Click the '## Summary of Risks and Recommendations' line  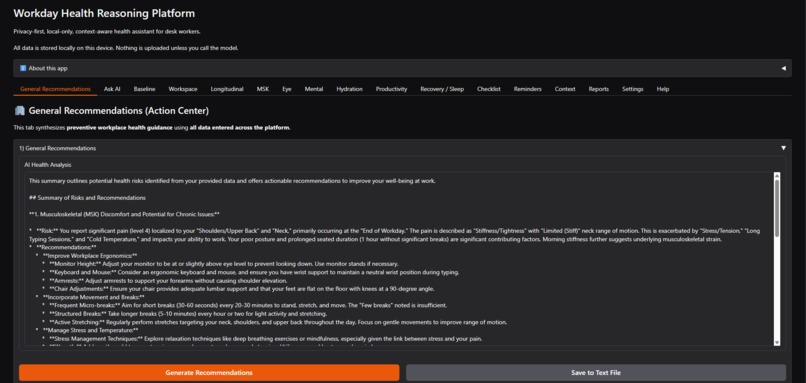[x=87, y=197]
